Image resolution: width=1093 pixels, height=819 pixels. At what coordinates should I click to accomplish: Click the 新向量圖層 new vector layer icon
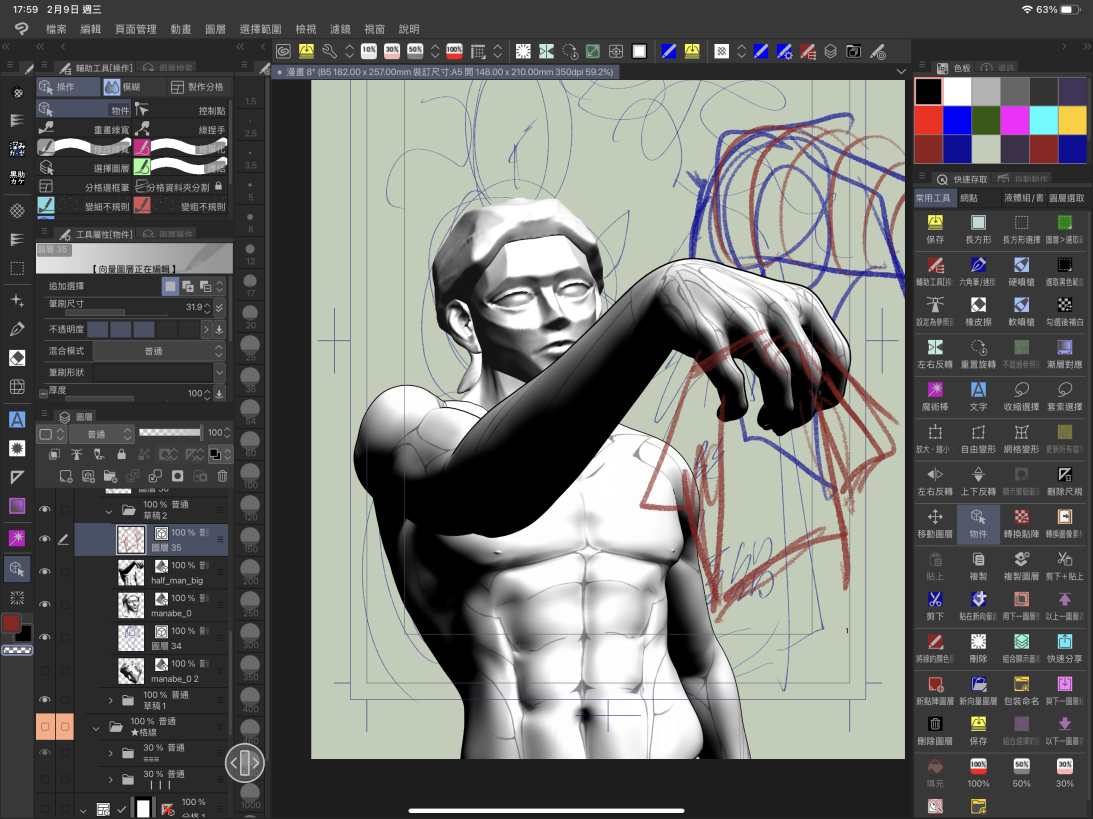pos(978,684)
